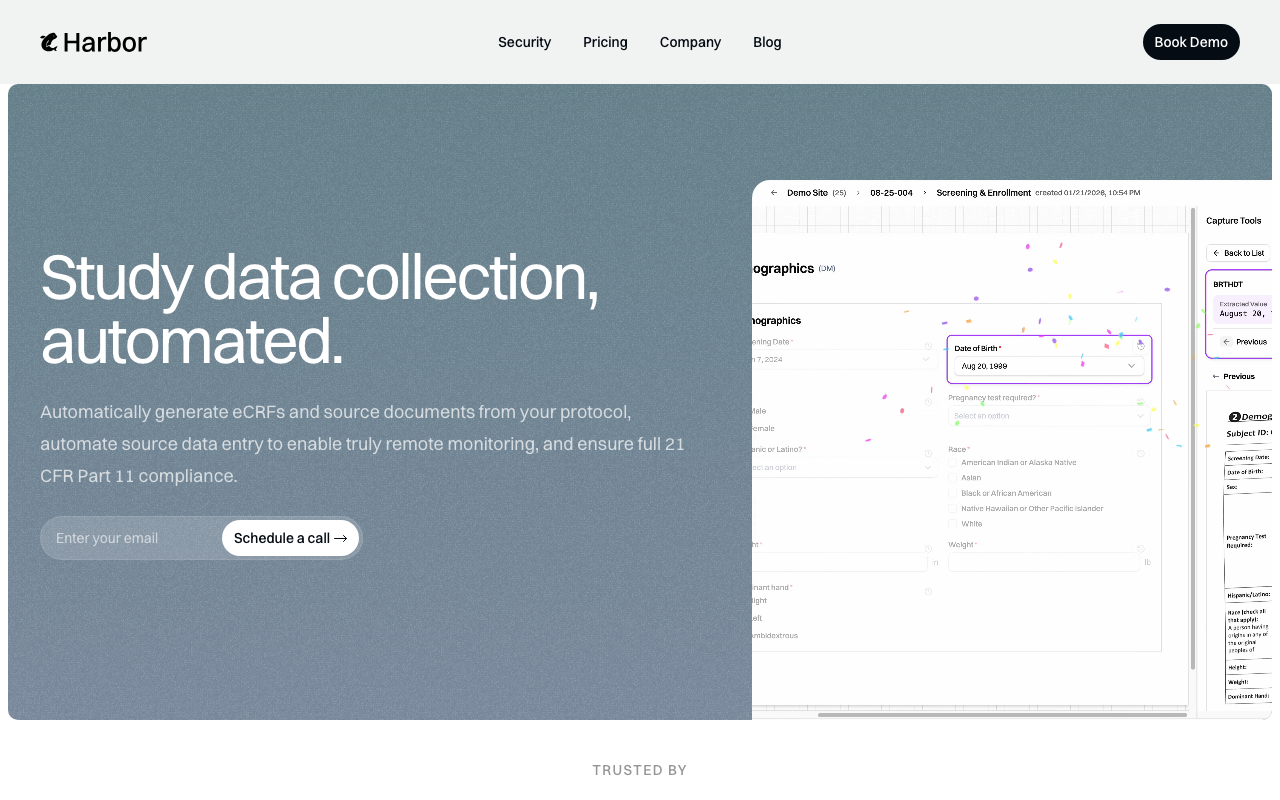Open the Security nav item
This screenshot has height=800, width=1280.
pyautogui.click(x=524, y=42)
